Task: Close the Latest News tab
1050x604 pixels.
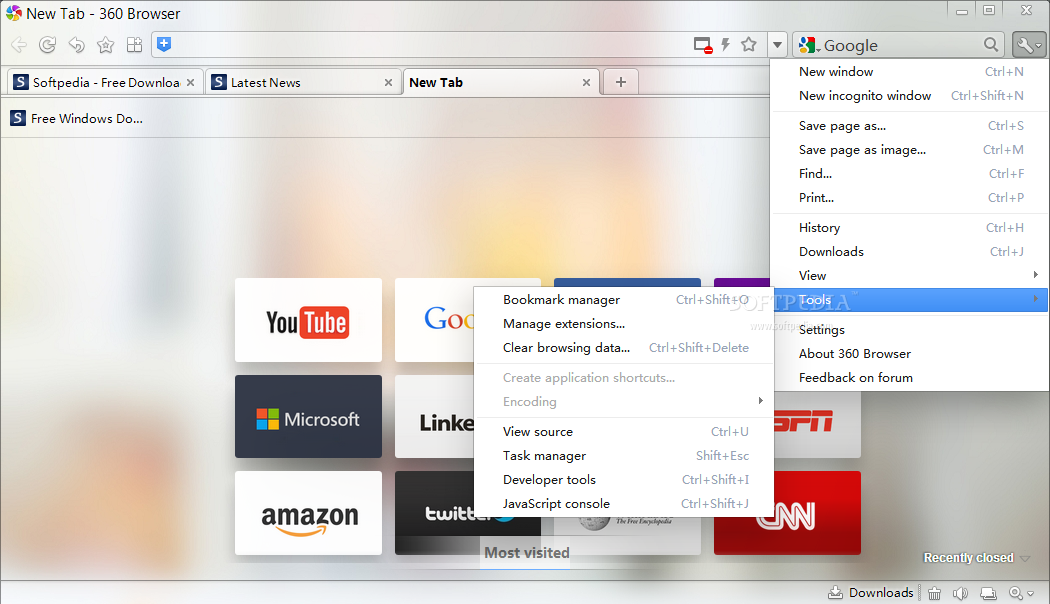Action: click(388, 82)
